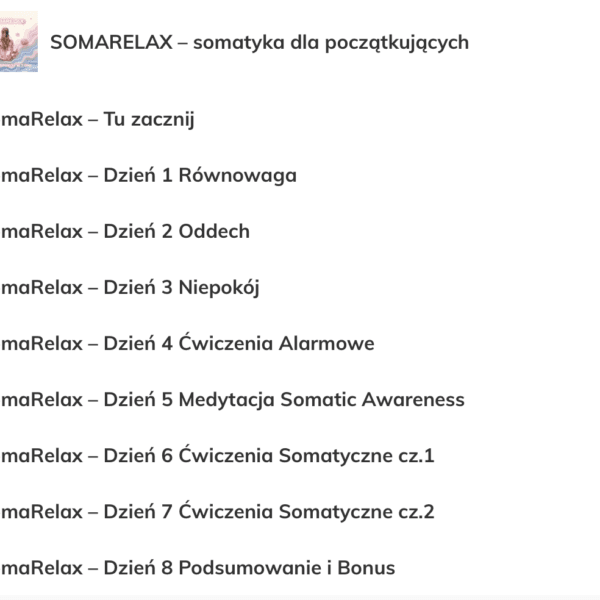Open Dzień 3 Niepokój lesson

pos(130,288)
